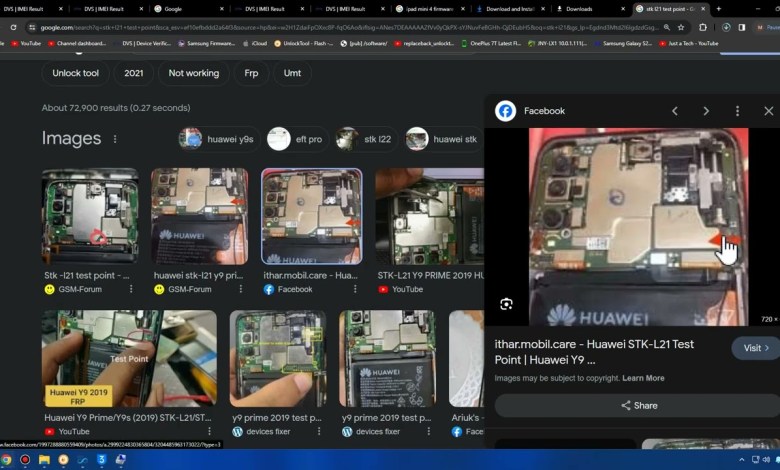This screenshot has height=470, width=780.
Task: Click the Visit button for ithar.mobil.care
Action: pos(754,348)
